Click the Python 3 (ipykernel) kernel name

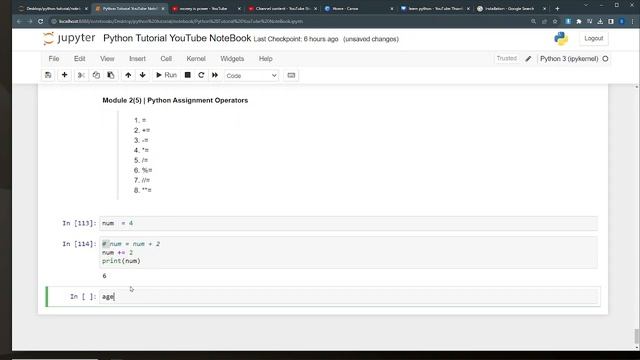coord(569,59)
